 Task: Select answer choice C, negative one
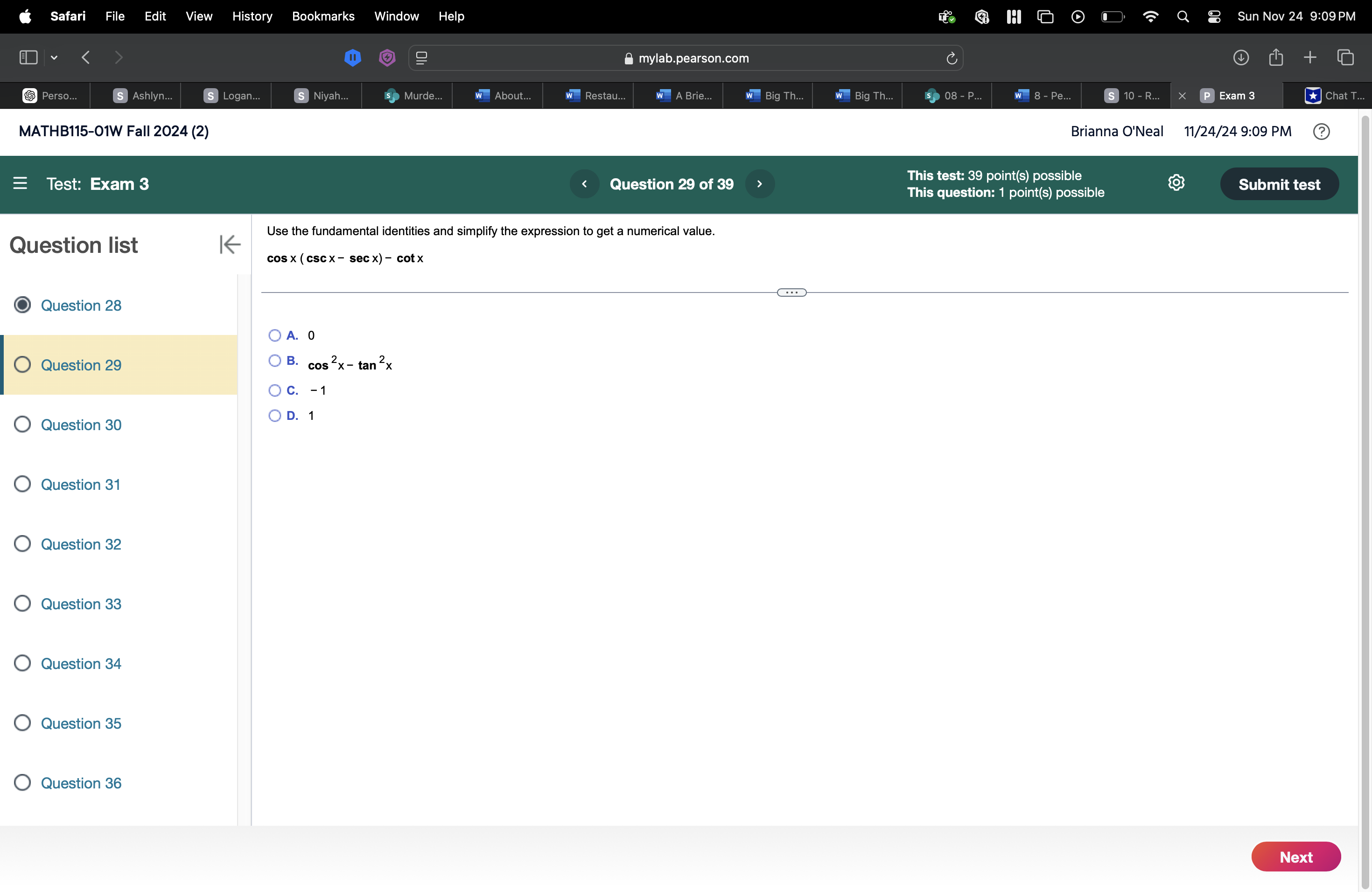coord(274,390)
